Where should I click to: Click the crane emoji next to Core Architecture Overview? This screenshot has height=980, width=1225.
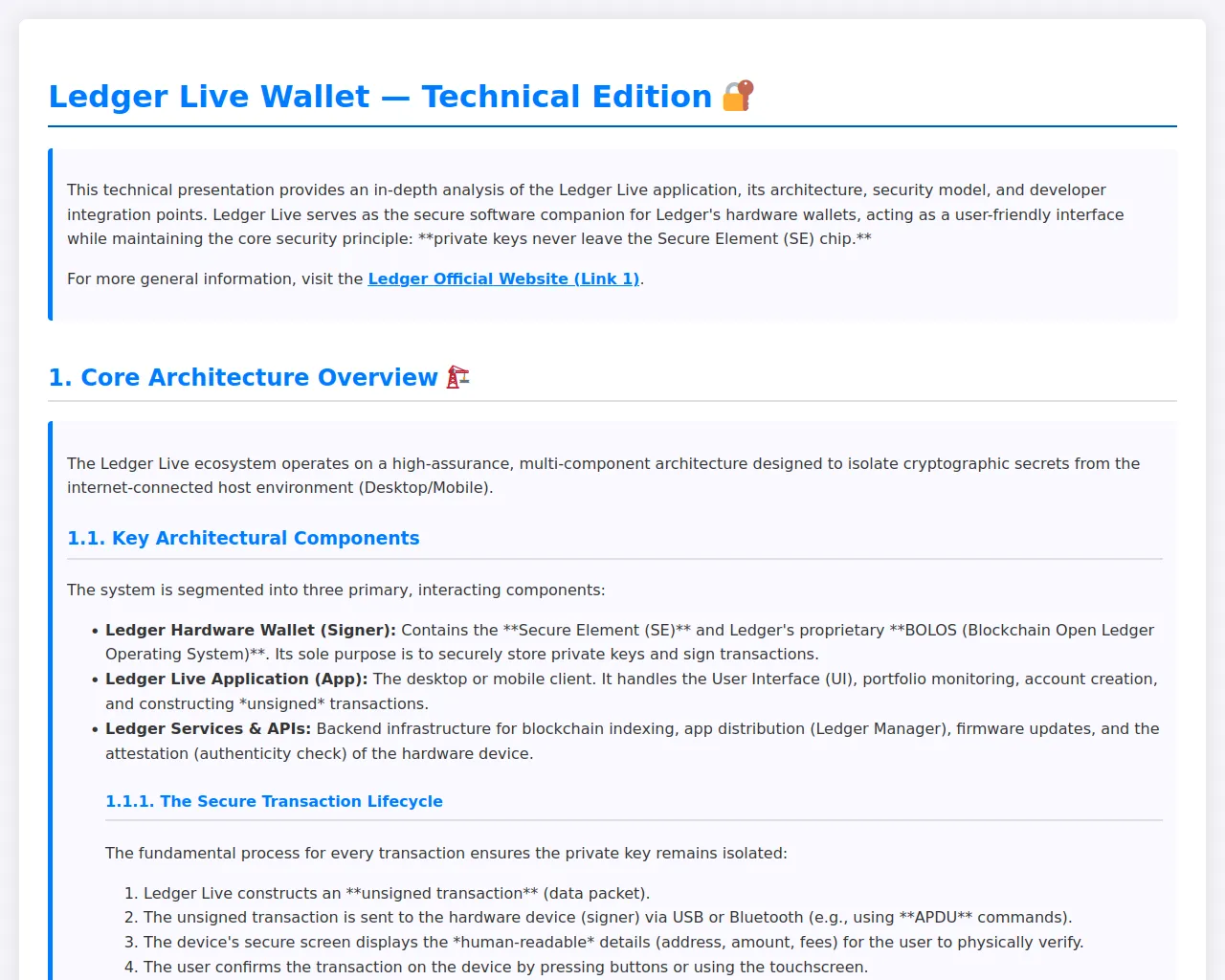click(458, 377)
